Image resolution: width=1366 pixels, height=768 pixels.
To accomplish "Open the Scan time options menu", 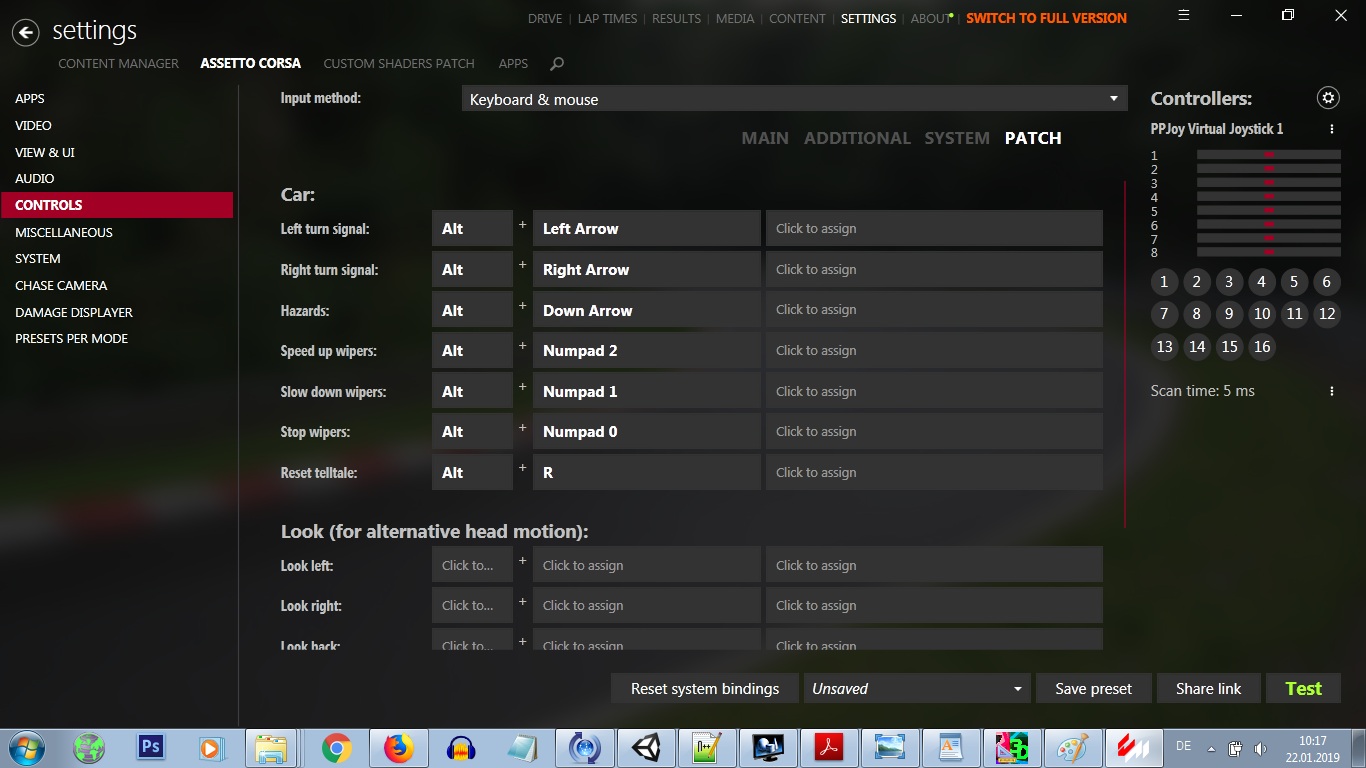I will [x=1332, y=391].
